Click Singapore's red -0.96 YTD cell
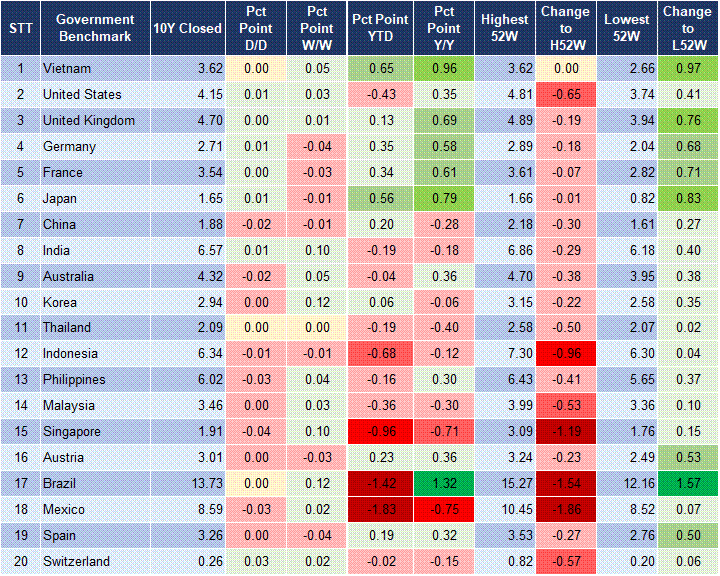The width and height of the screenshot is (720, 576). tap(380, 432)
